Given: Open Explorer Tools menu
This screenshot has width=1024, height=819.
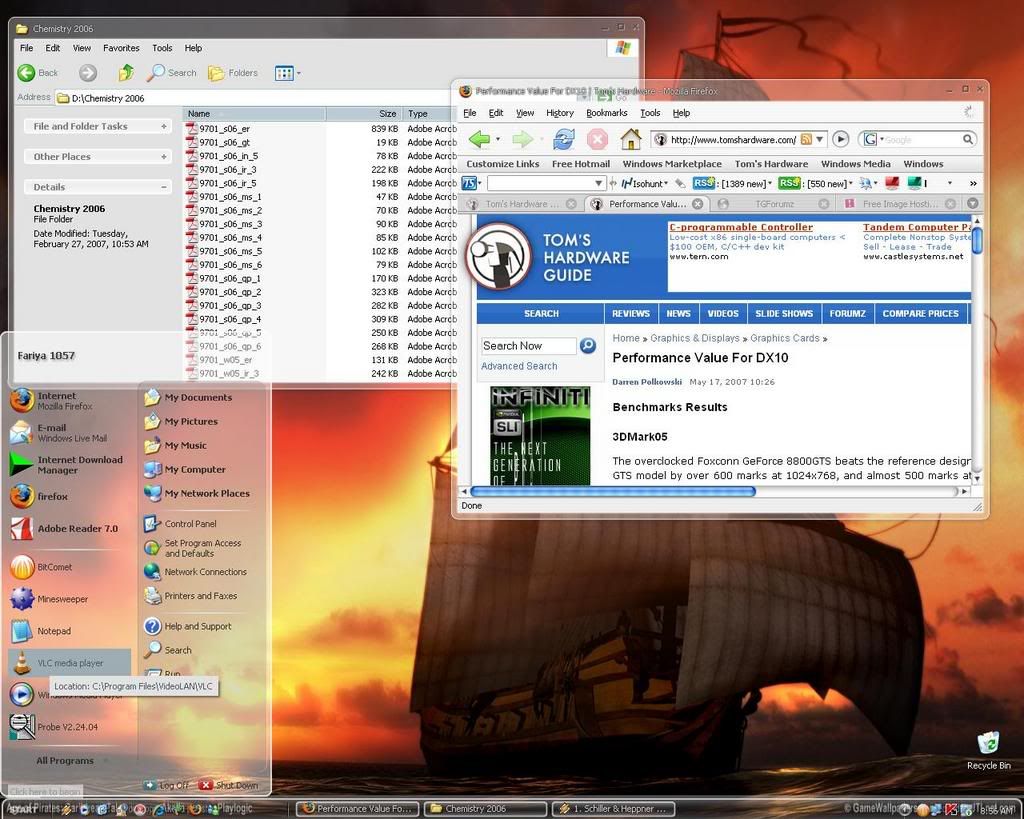Looking at the screenshot, I should [162, 48].
